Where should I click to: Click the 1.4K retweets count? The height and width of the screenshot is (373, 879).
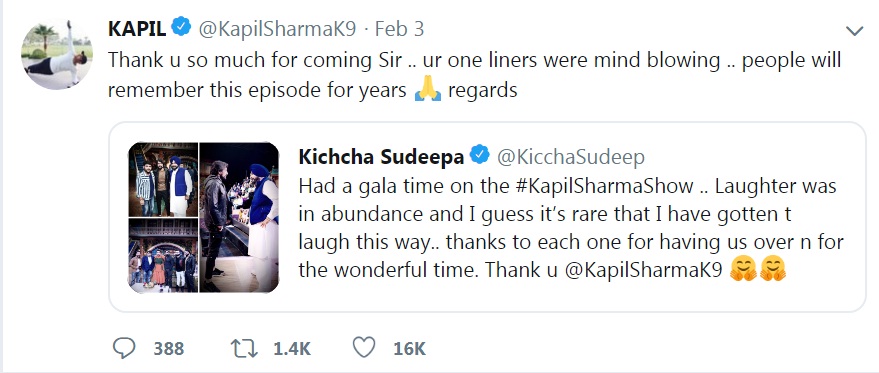(x=292, y=349)
